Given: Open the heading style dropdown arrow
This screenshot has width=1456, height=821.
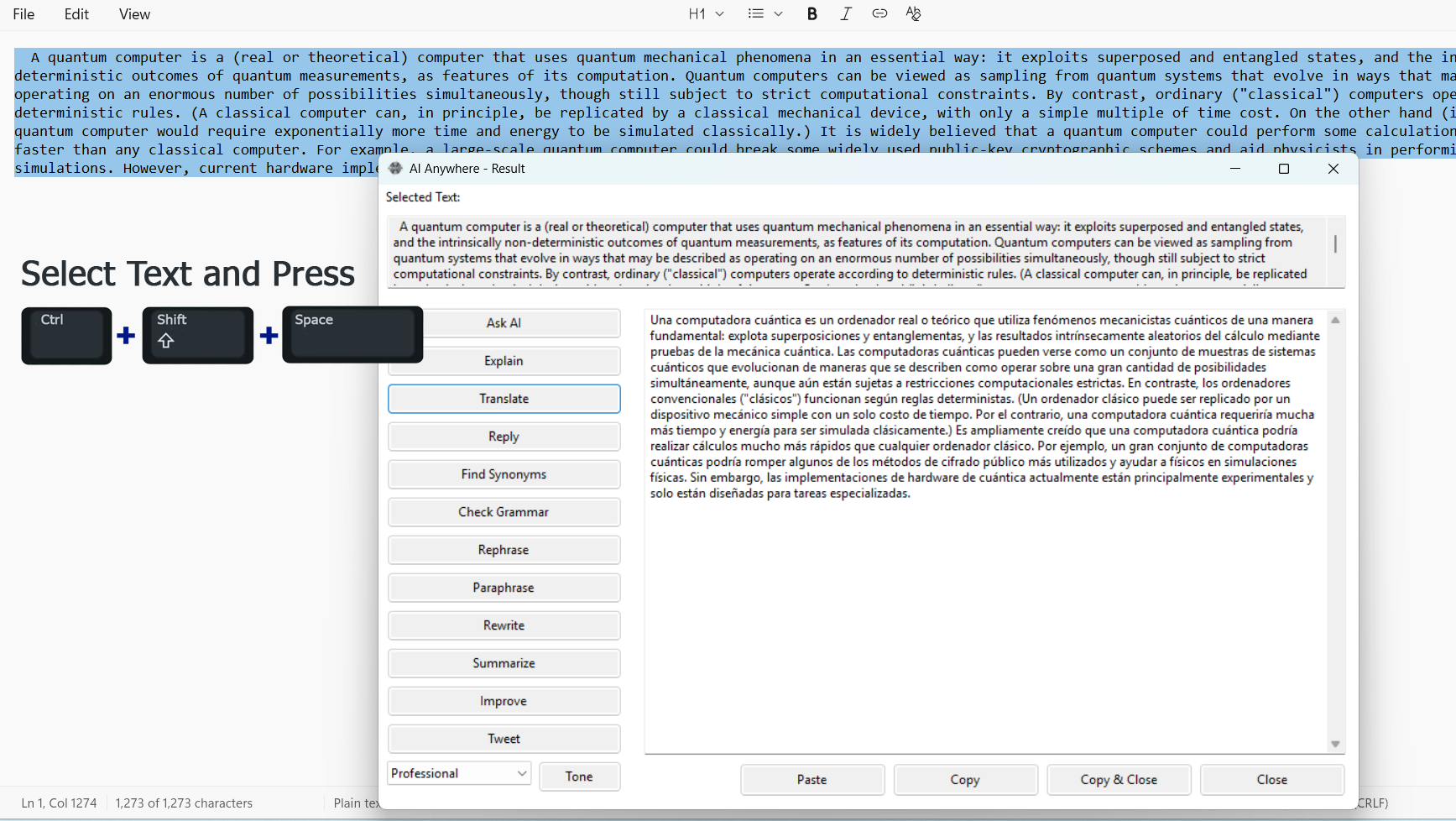Looking at the screenshot, I should point(720,13).
